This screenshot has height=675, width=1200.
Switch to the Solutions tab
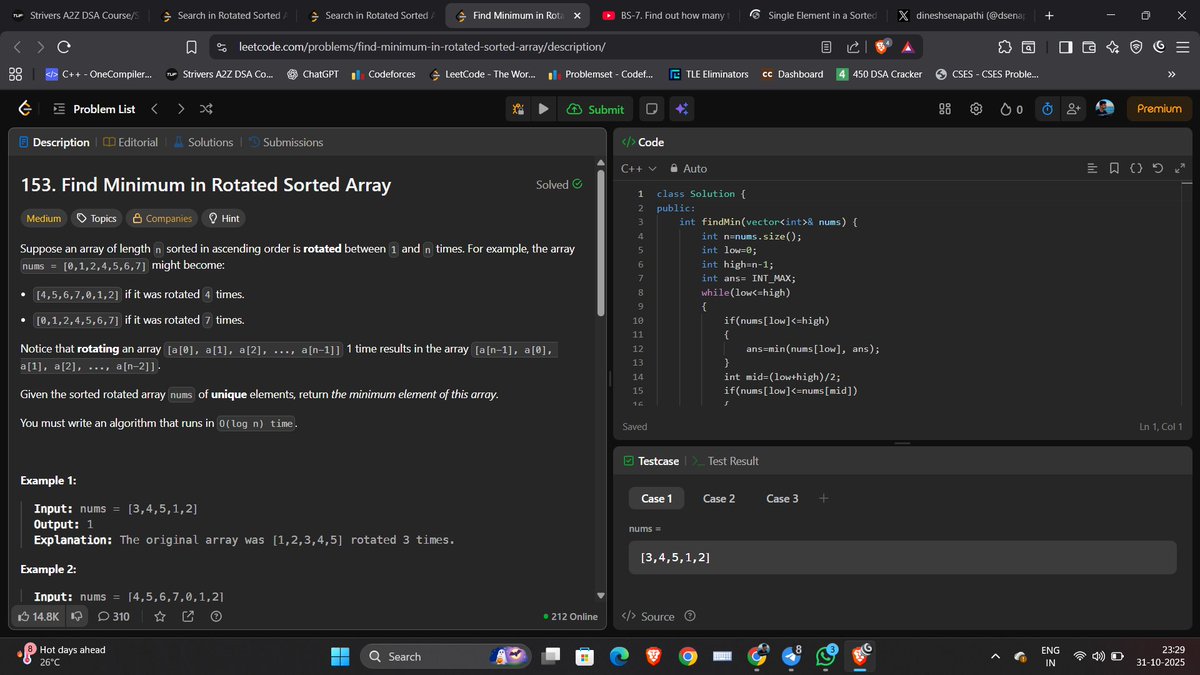click(x=203, y=142)
